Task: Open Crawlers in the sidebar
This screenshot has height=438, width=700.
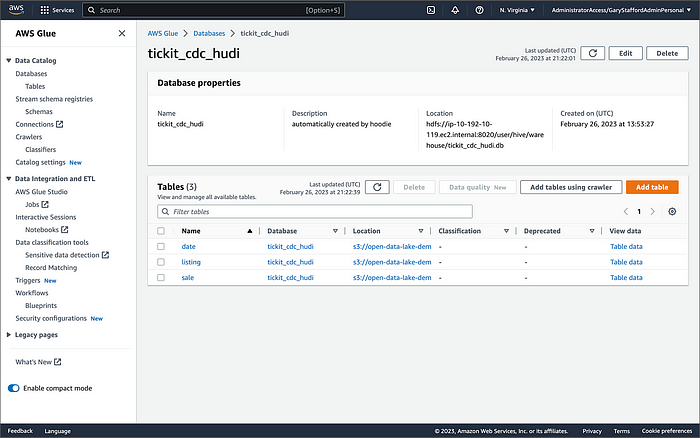Action: [x=29, y=137]
